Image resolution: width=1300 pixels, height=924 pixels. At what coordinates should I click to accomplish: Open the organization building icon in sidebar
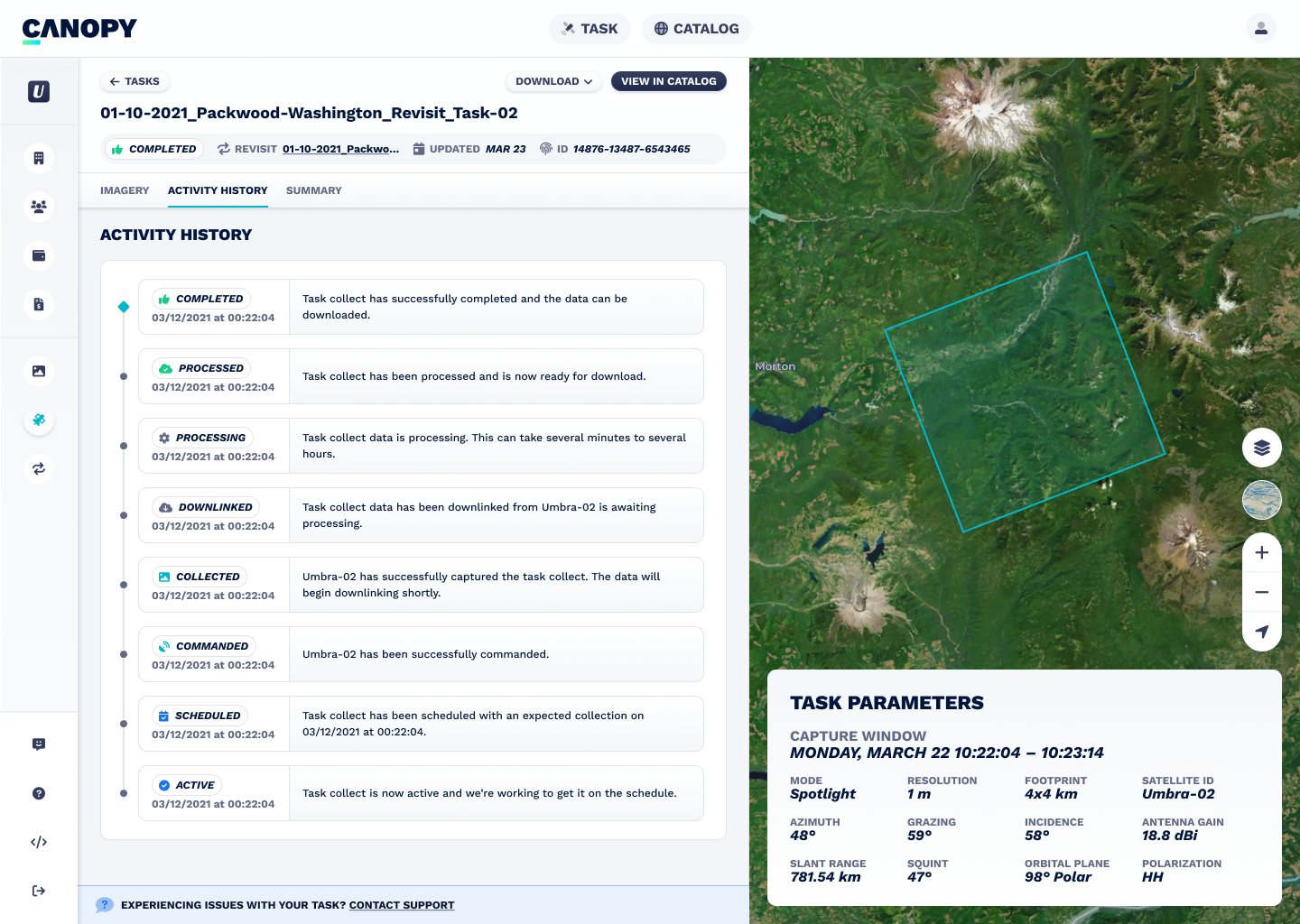(39, 158)
